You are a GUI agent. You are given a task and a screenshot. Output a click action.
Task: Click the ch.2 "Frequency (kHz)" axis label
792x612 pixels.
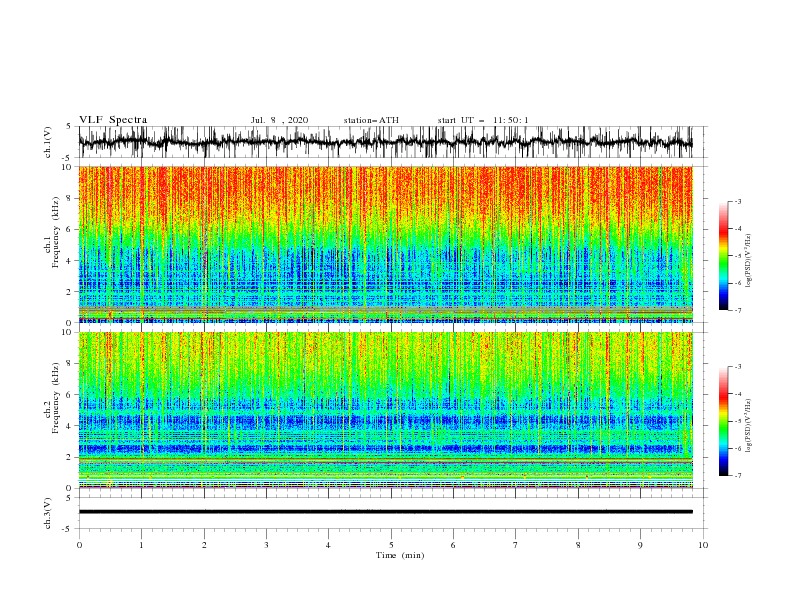click(x=56, y=398)
